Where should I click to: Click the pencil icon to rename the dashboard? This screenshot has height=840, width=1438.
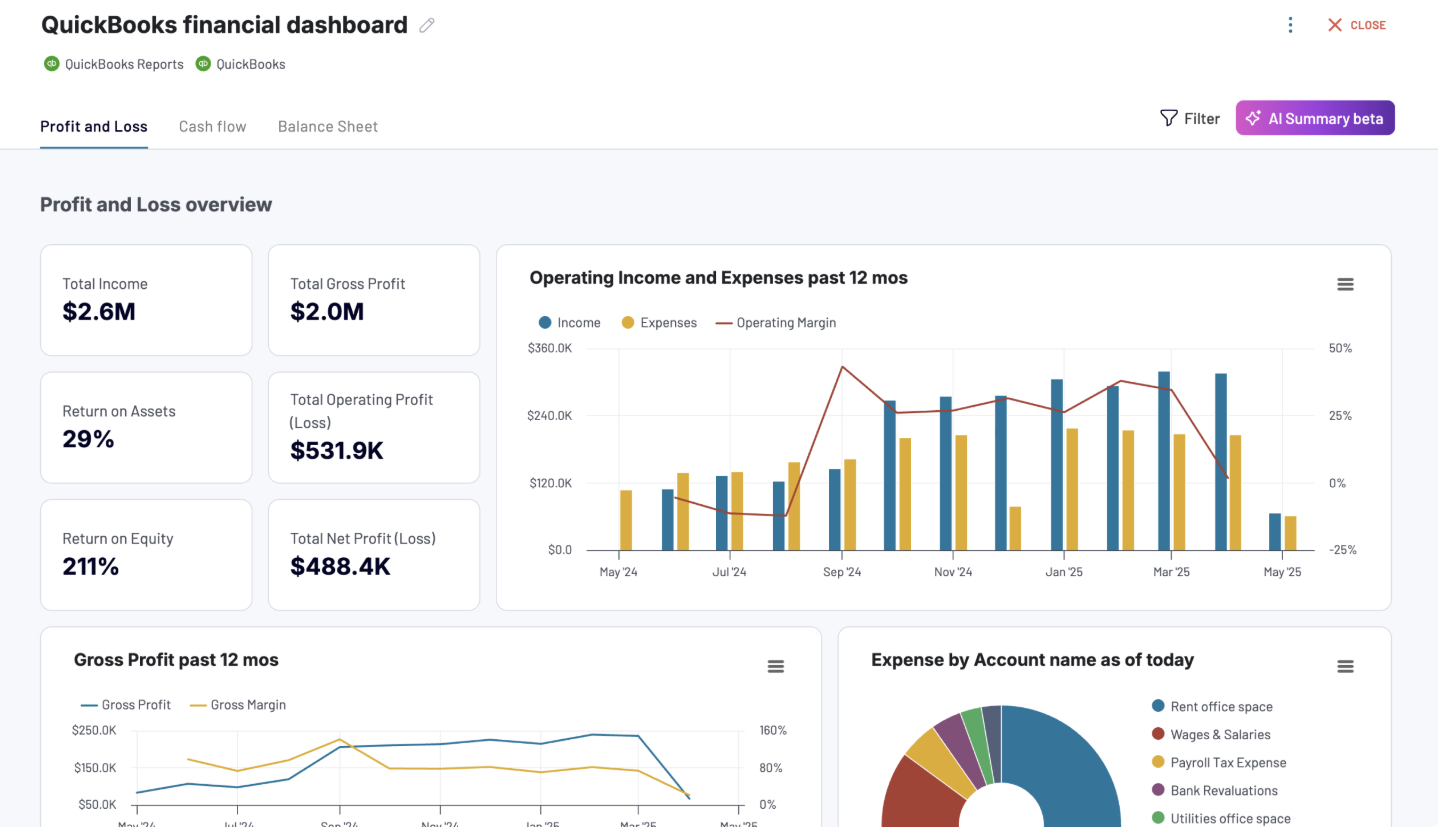[427, 24]
